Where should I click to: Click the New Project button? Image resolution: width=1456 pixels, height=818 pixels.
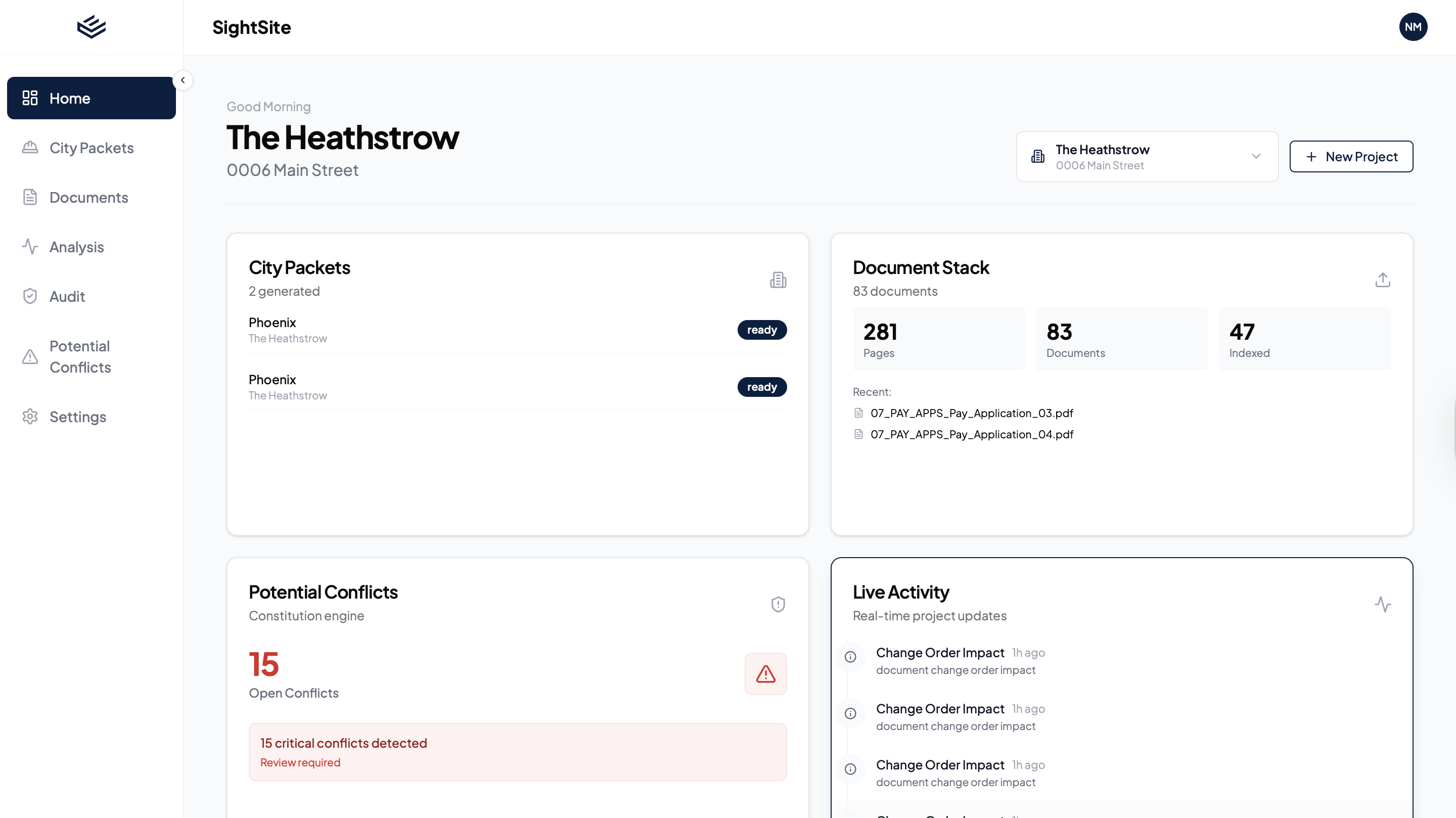(x=1351, y=156)
